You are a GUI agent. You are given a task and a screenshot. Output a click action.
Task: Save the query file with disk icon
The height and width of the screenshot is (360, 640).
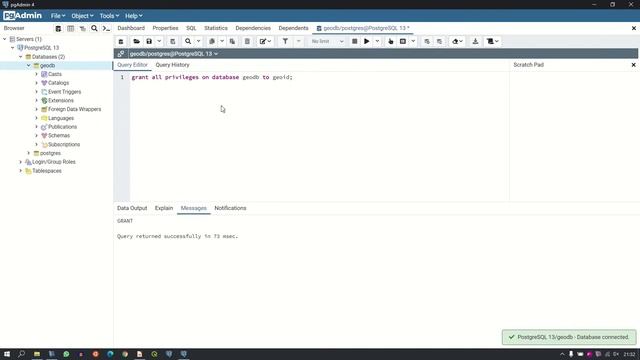click(x=149, y=41)
